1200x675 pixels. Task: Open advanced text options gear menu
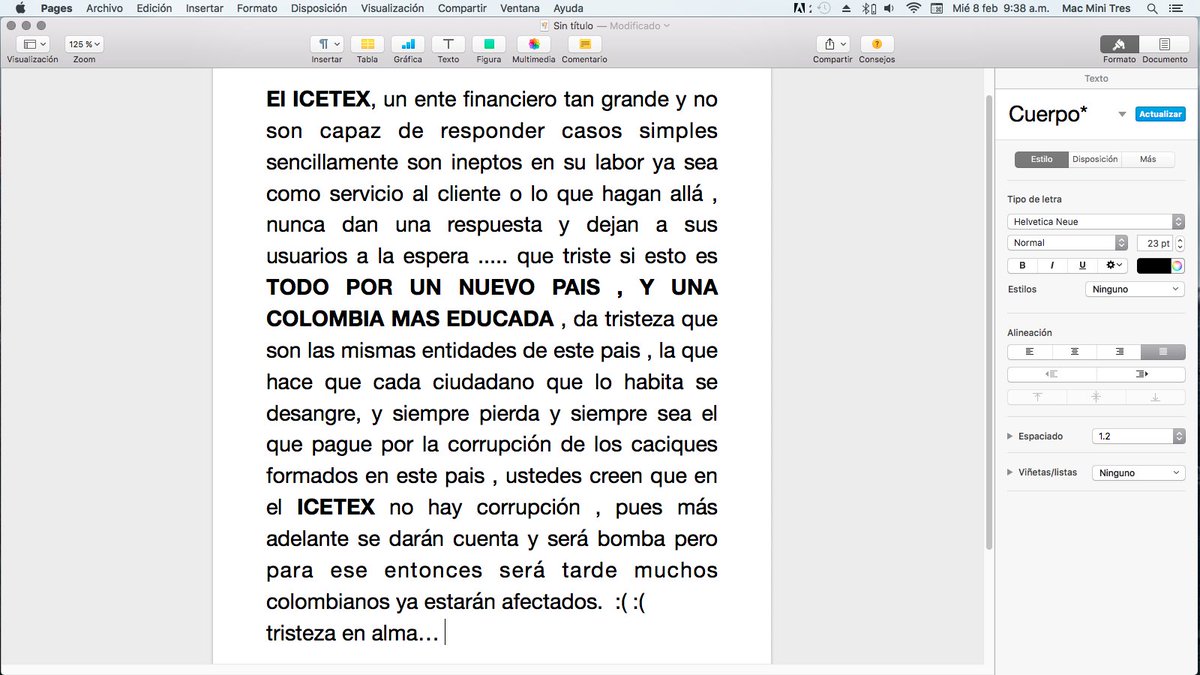pyautogui.click(x=1114, y=265)
